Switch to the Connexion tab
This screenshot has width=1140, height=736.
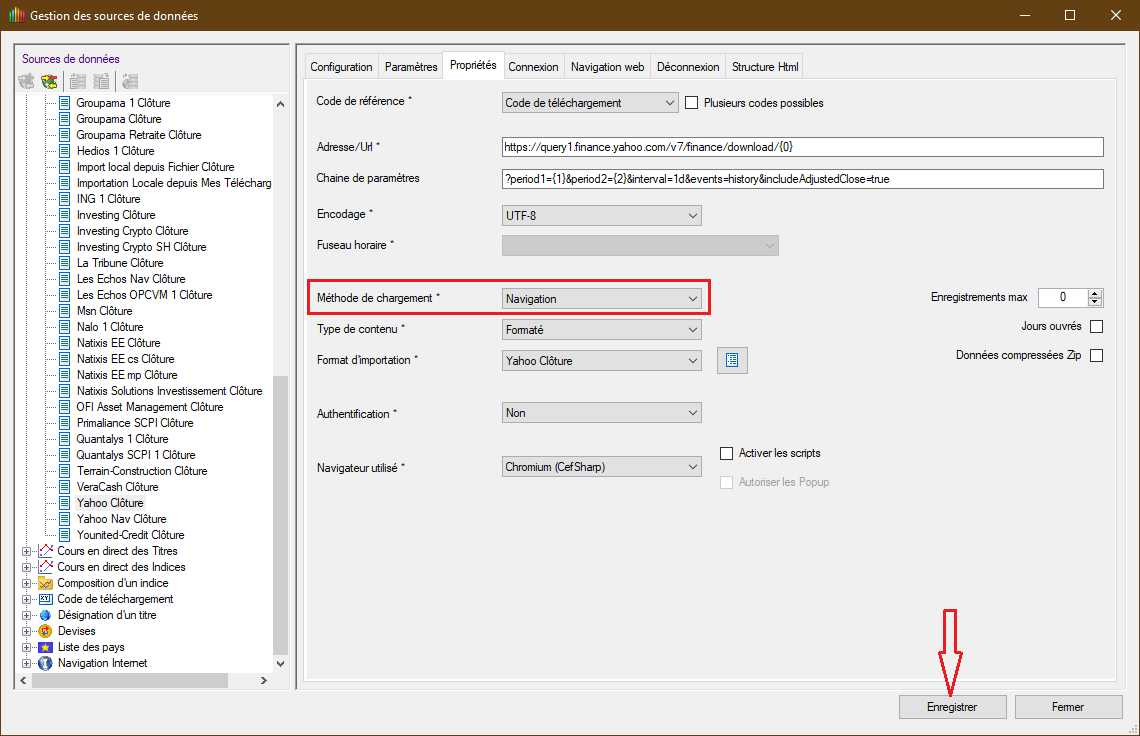point(533,67)
